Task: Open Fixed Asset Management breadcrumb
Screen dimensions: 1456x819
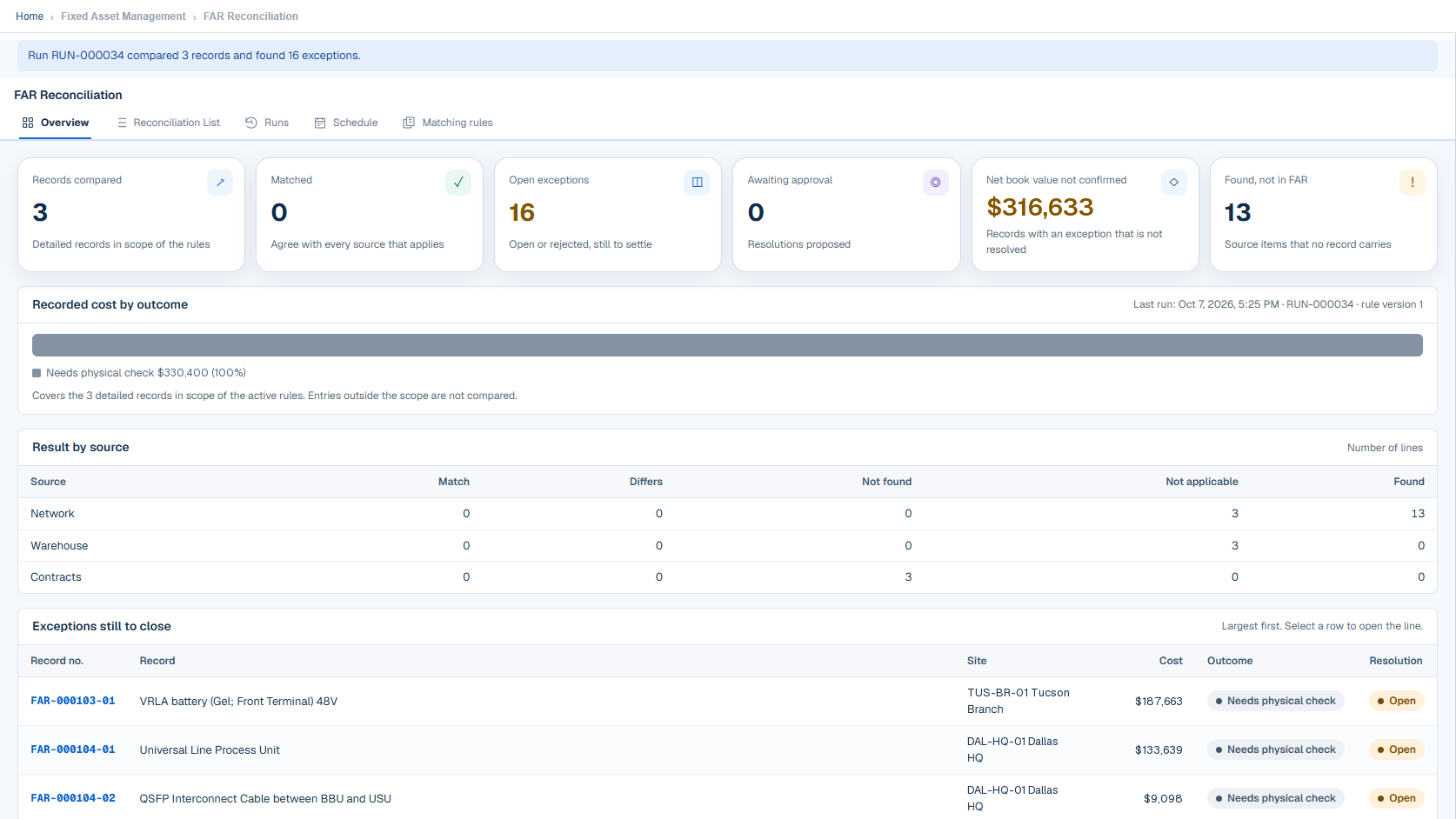Action: [124, 17]
